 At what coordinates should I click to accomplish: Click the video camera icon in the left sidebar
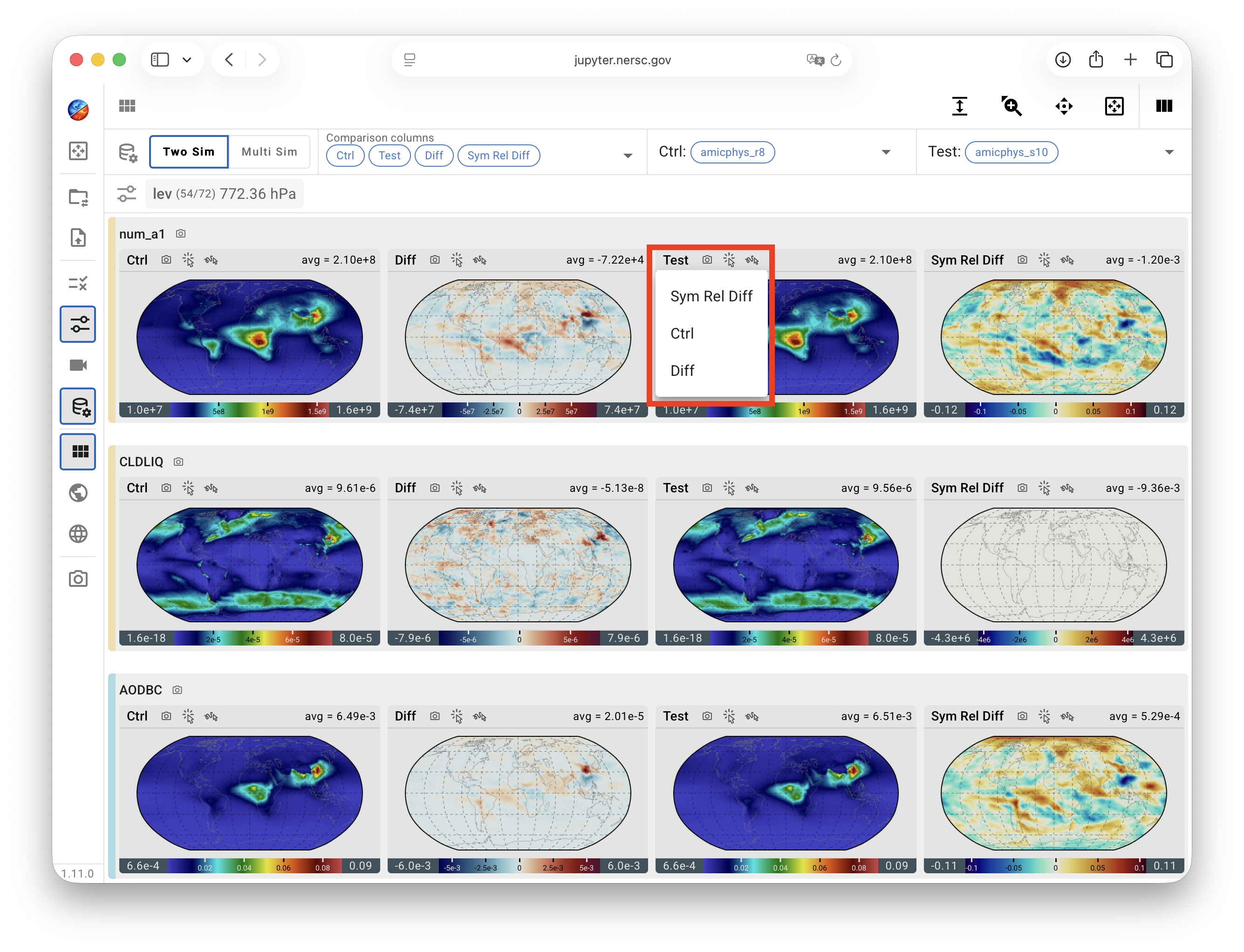(78, 365)
